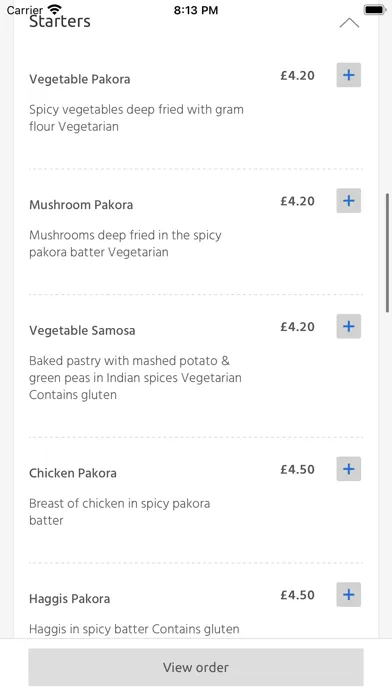This screenshot has width=392, height=696.
Task: Select the Mushroom Pakora item title
Action: [81, 205]
